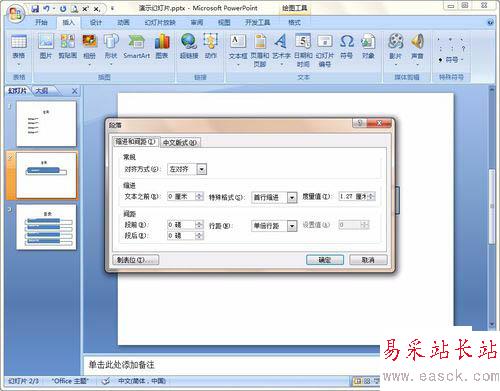Open PowerPoint help question mark icon
The image size is (500, 391).
click(490, 22)
